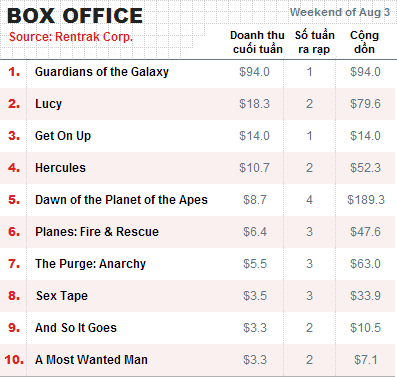This screenshot has width=397, height=377.
Task: Open the Hercules entry
Action: tap(60, 168)
